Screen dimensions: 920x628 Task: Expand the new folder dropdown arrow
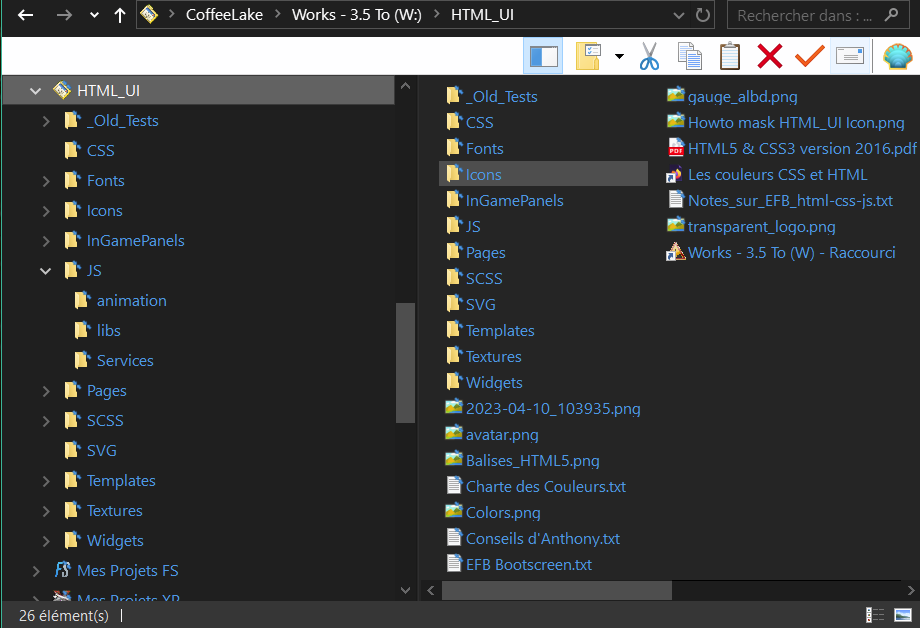[x=617, y=56]
